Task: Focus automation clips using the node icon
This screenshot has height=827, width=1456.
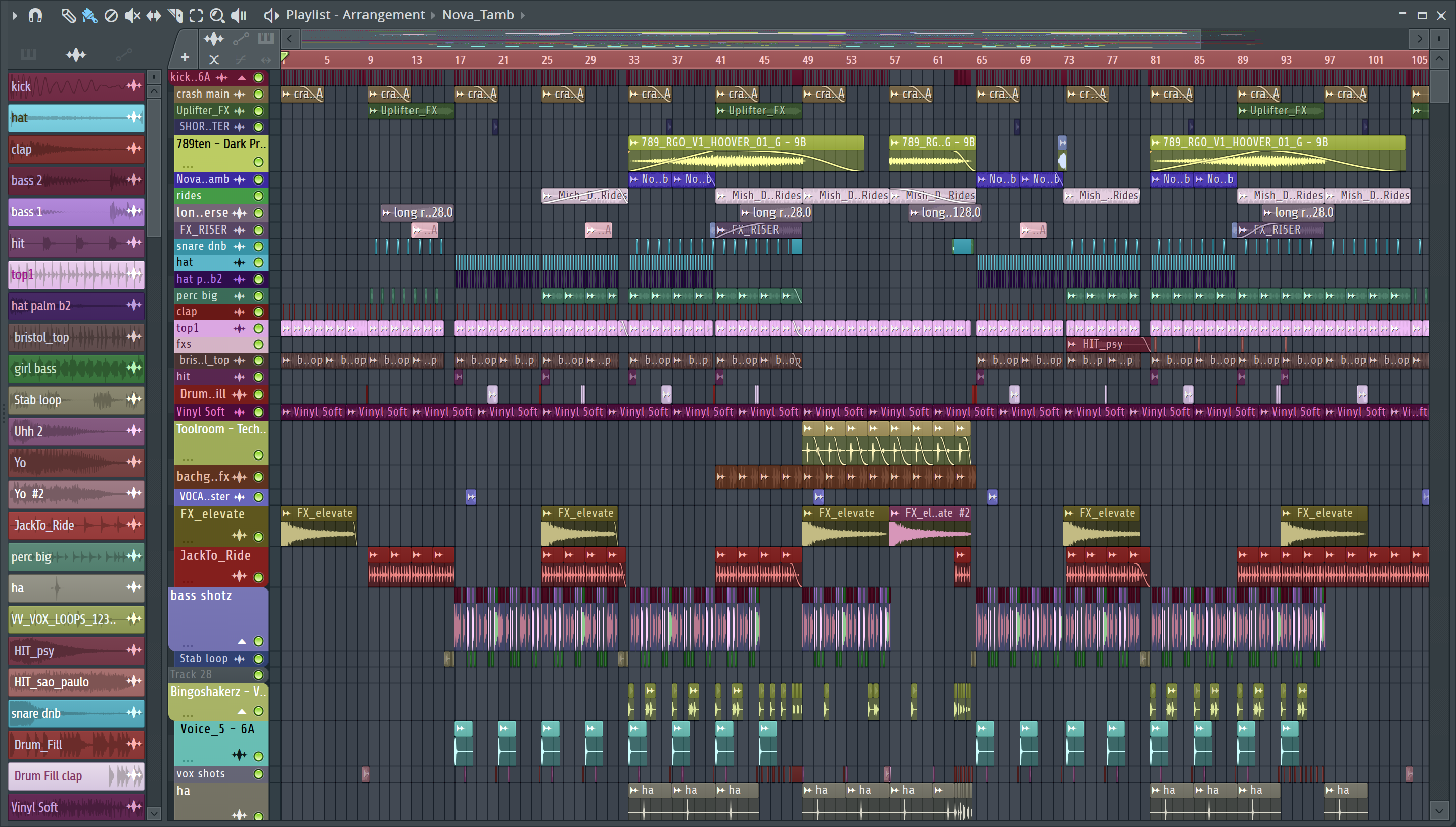Action: [241, 39]
